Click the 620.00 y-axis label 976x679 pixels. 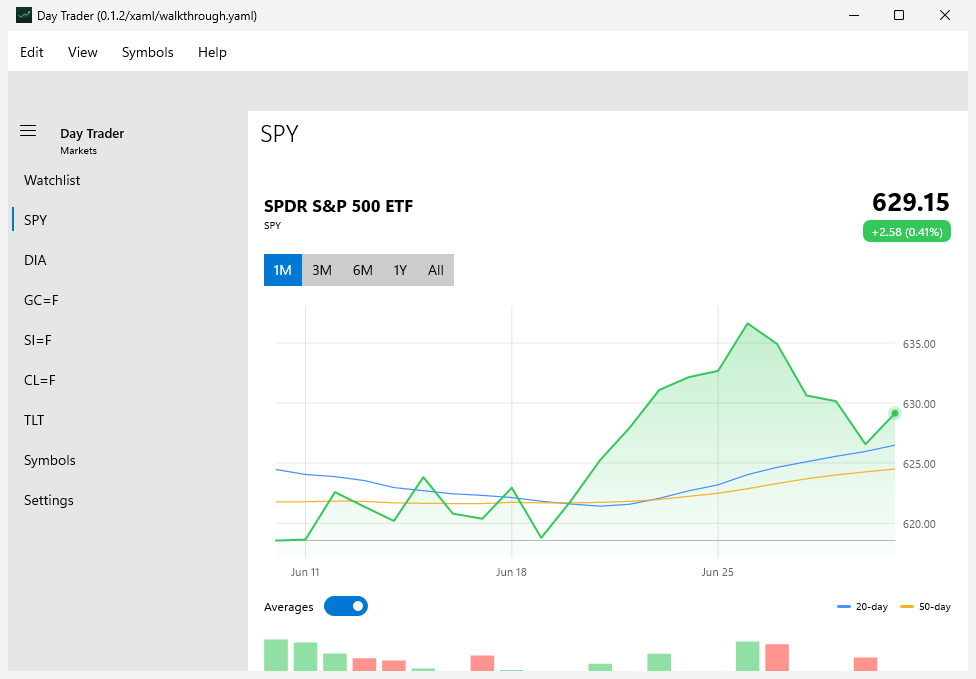tap(919, 524)
